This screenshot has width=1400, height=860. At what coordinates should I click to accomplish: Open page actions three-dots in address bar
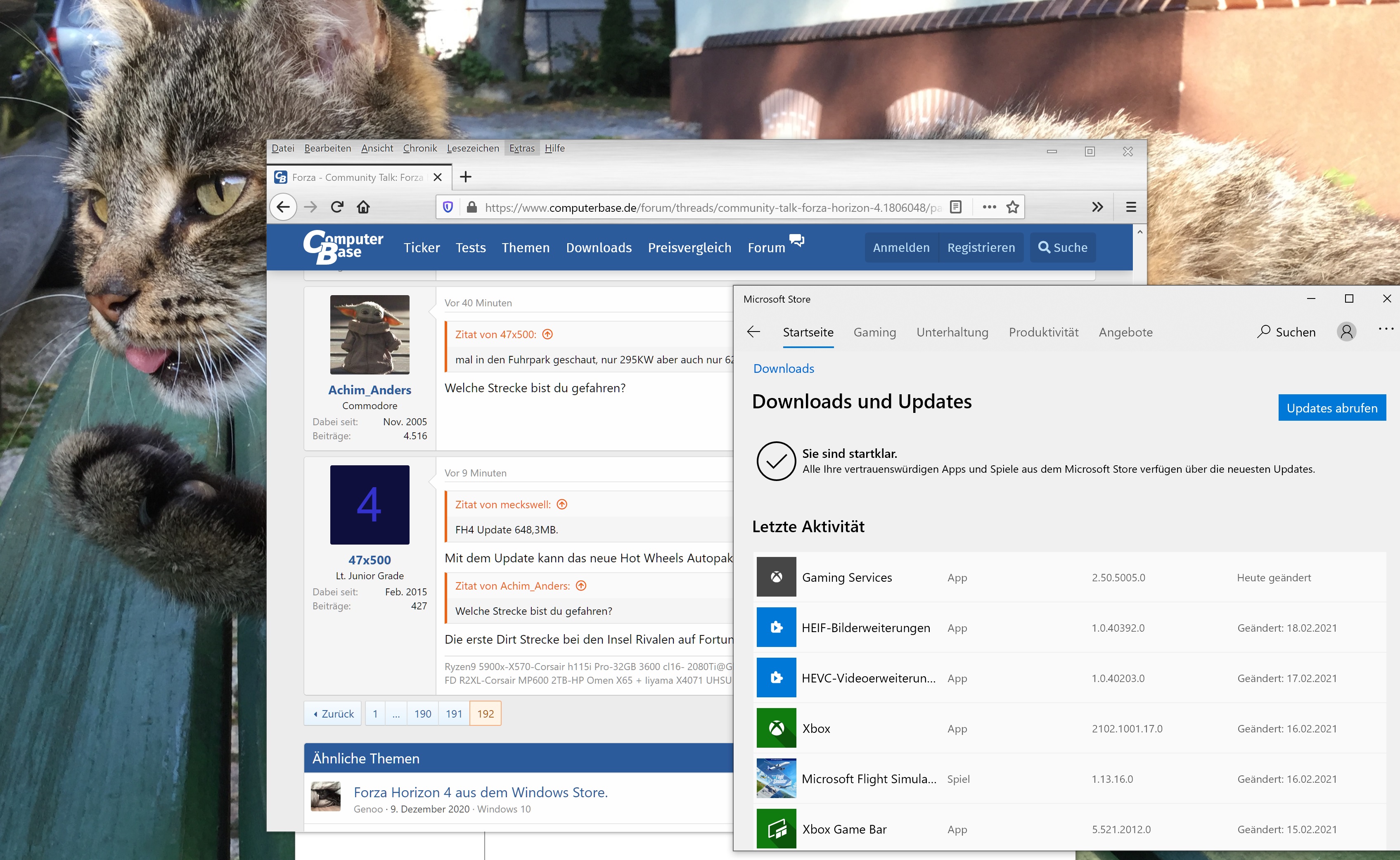pyautogui.click(x=990, y=207)
